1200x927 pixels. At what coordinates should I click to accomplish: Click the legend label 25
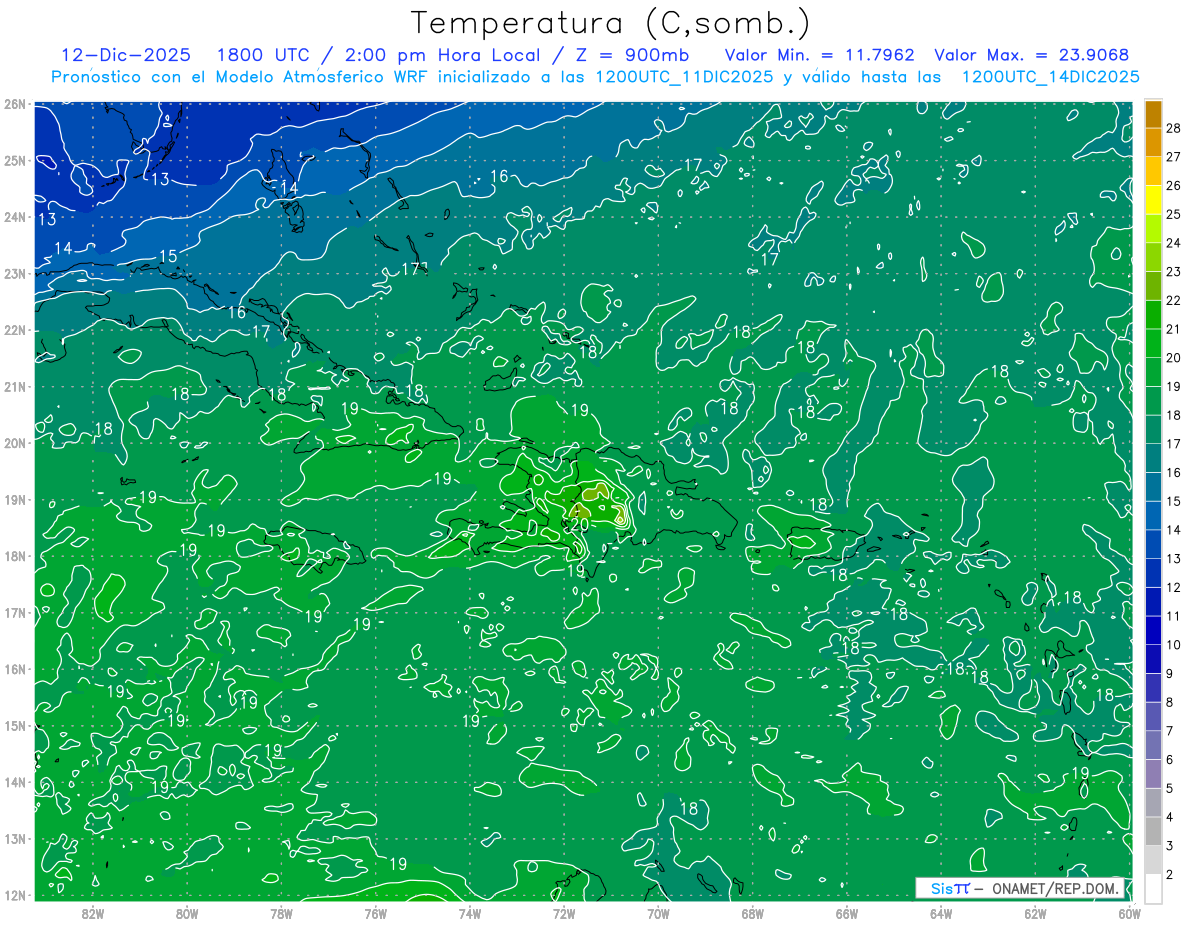point(1173,214)
